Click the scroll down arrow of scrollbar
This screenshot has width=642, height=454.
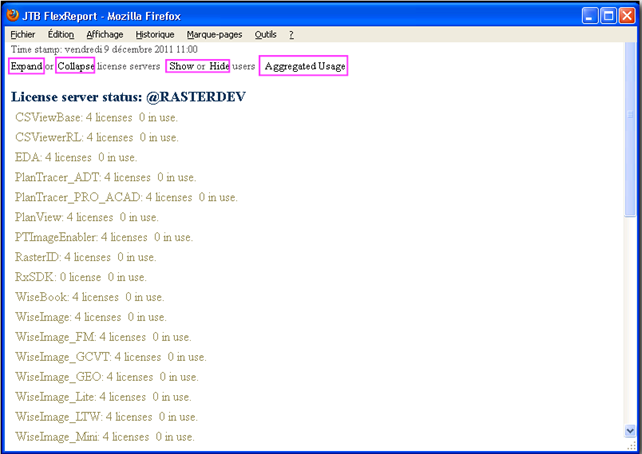point(630,431)
